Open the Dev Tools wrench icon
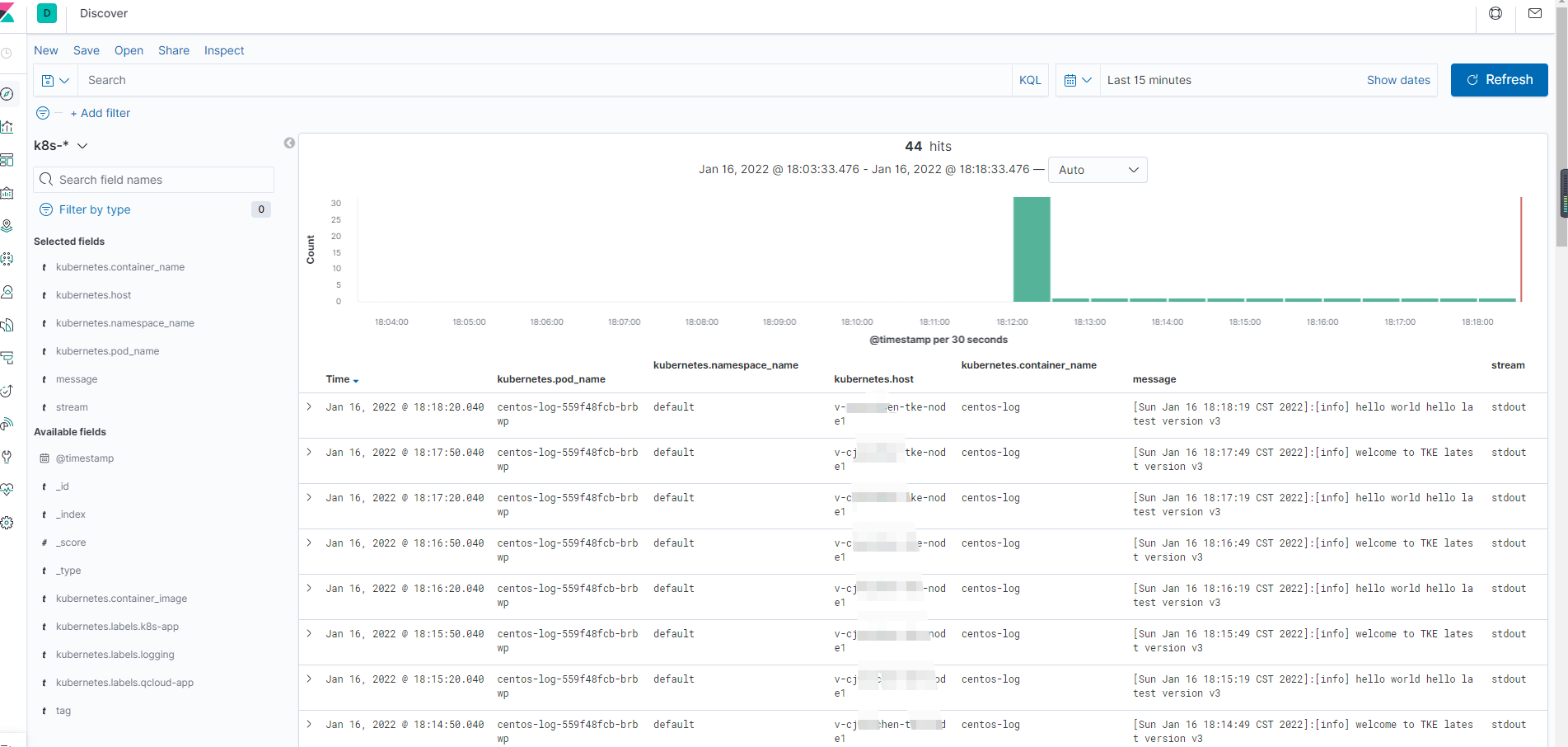 click(7, 457)
